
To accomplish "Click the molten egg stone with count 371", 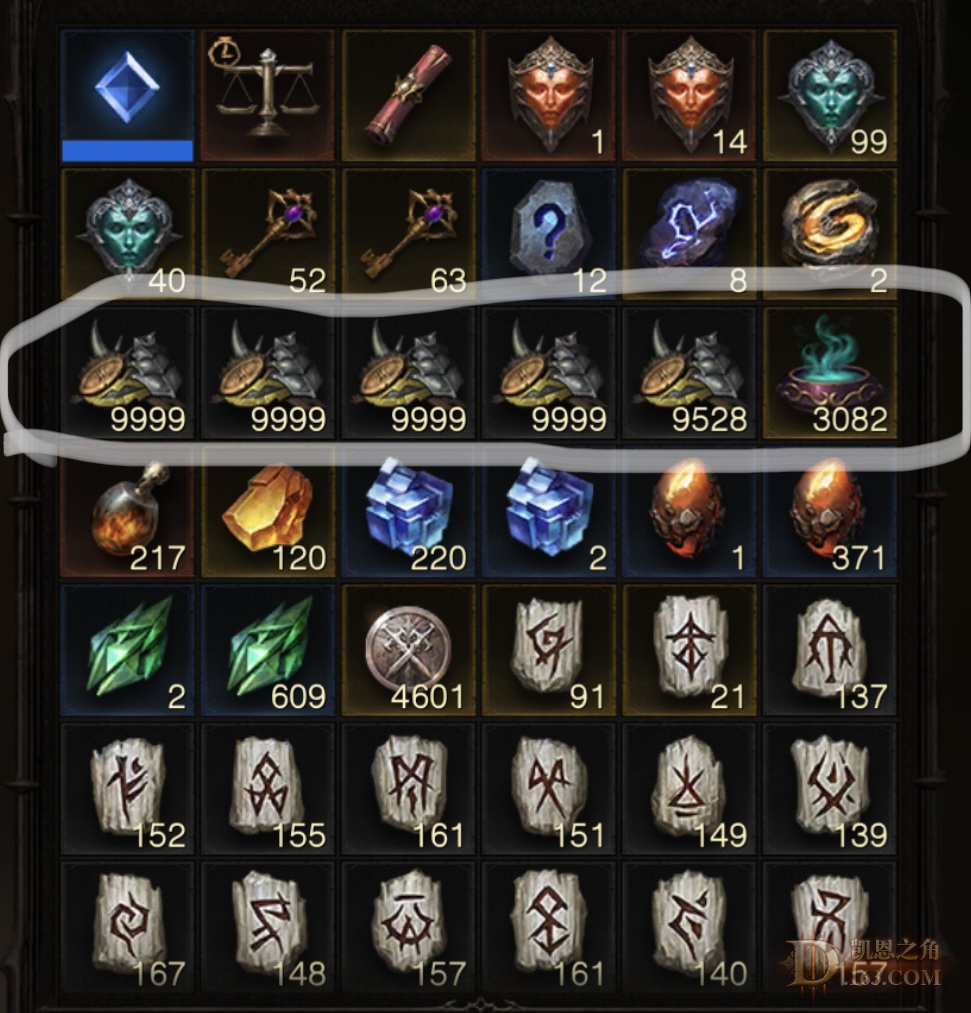I will [830, 511].
